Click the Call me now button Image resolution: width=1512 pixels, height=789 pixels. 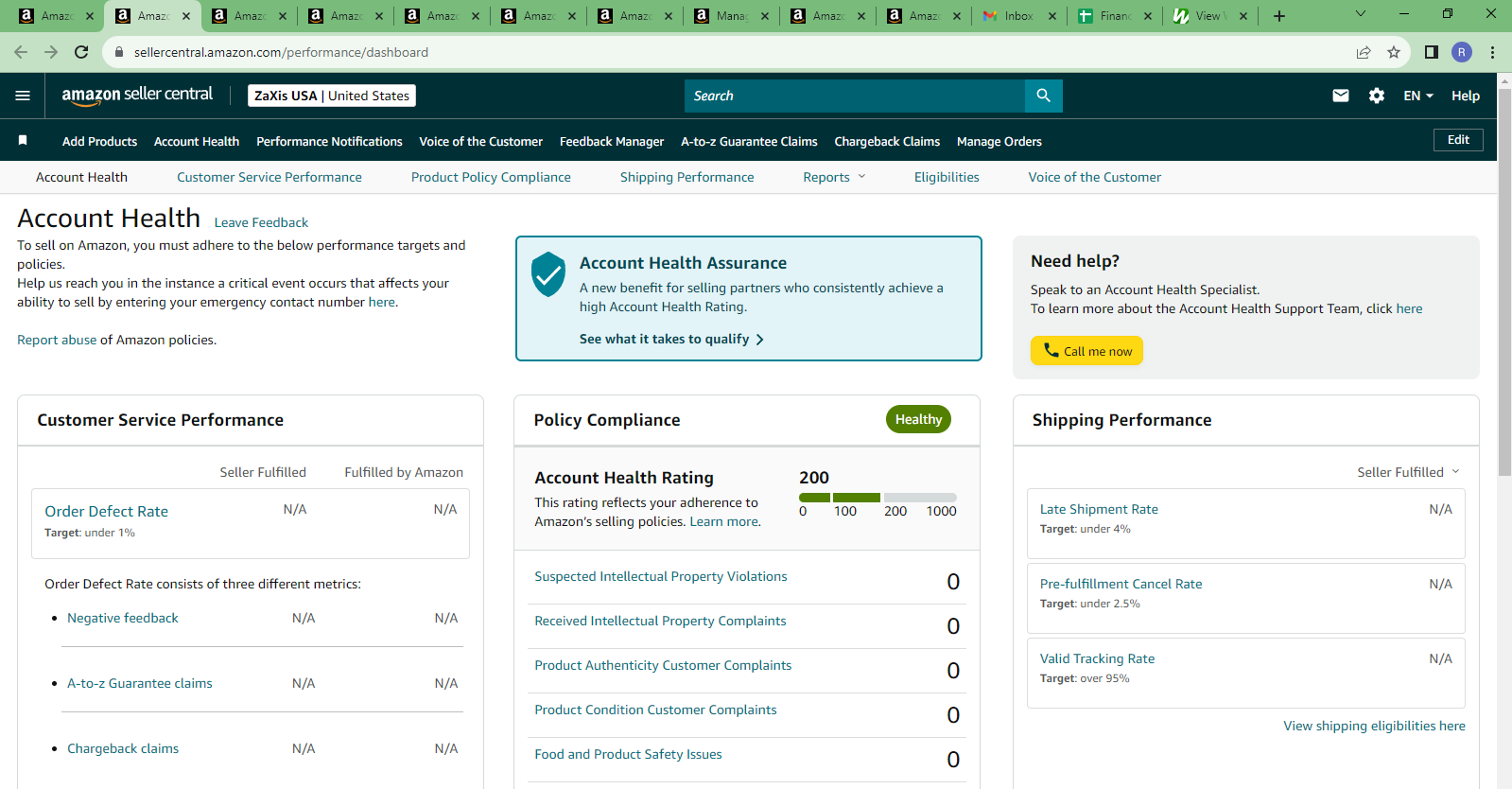1086,351
